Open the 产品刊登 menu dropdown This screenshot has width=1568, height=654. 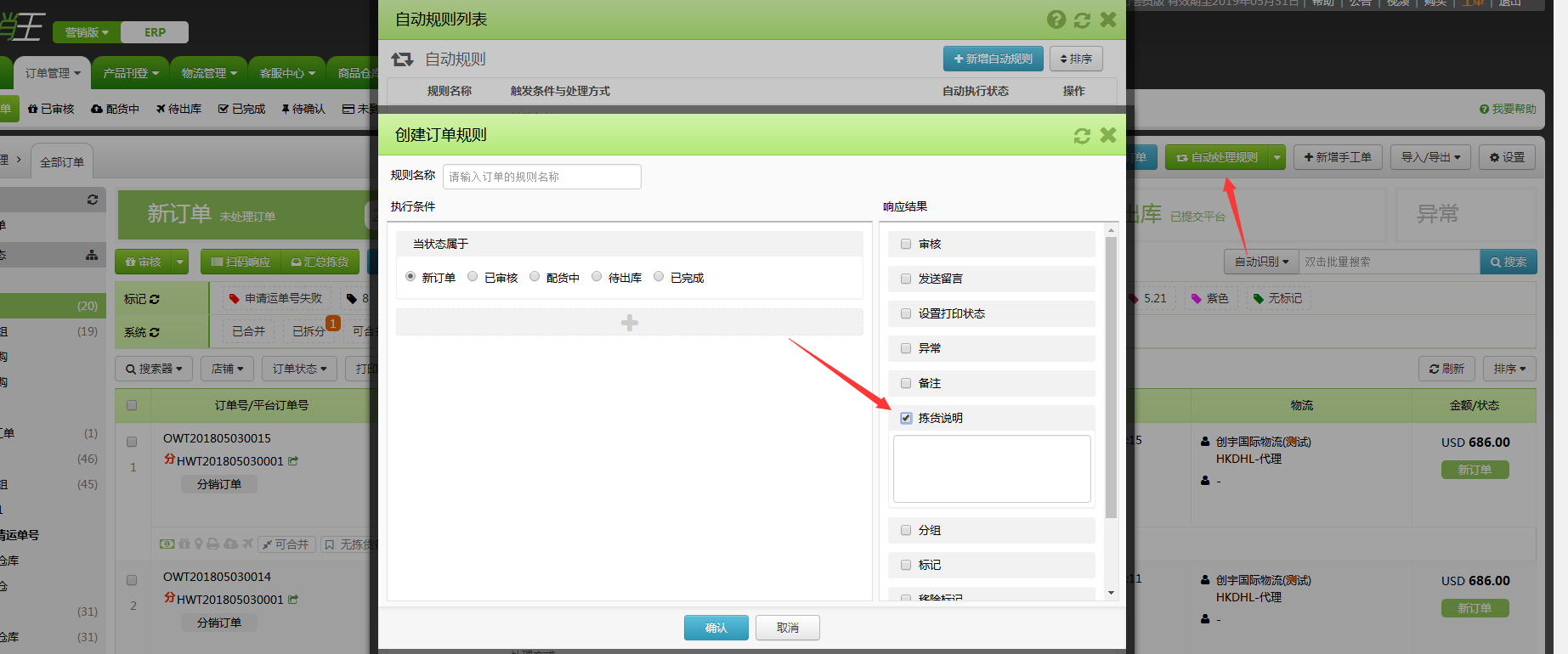point(131,74)
